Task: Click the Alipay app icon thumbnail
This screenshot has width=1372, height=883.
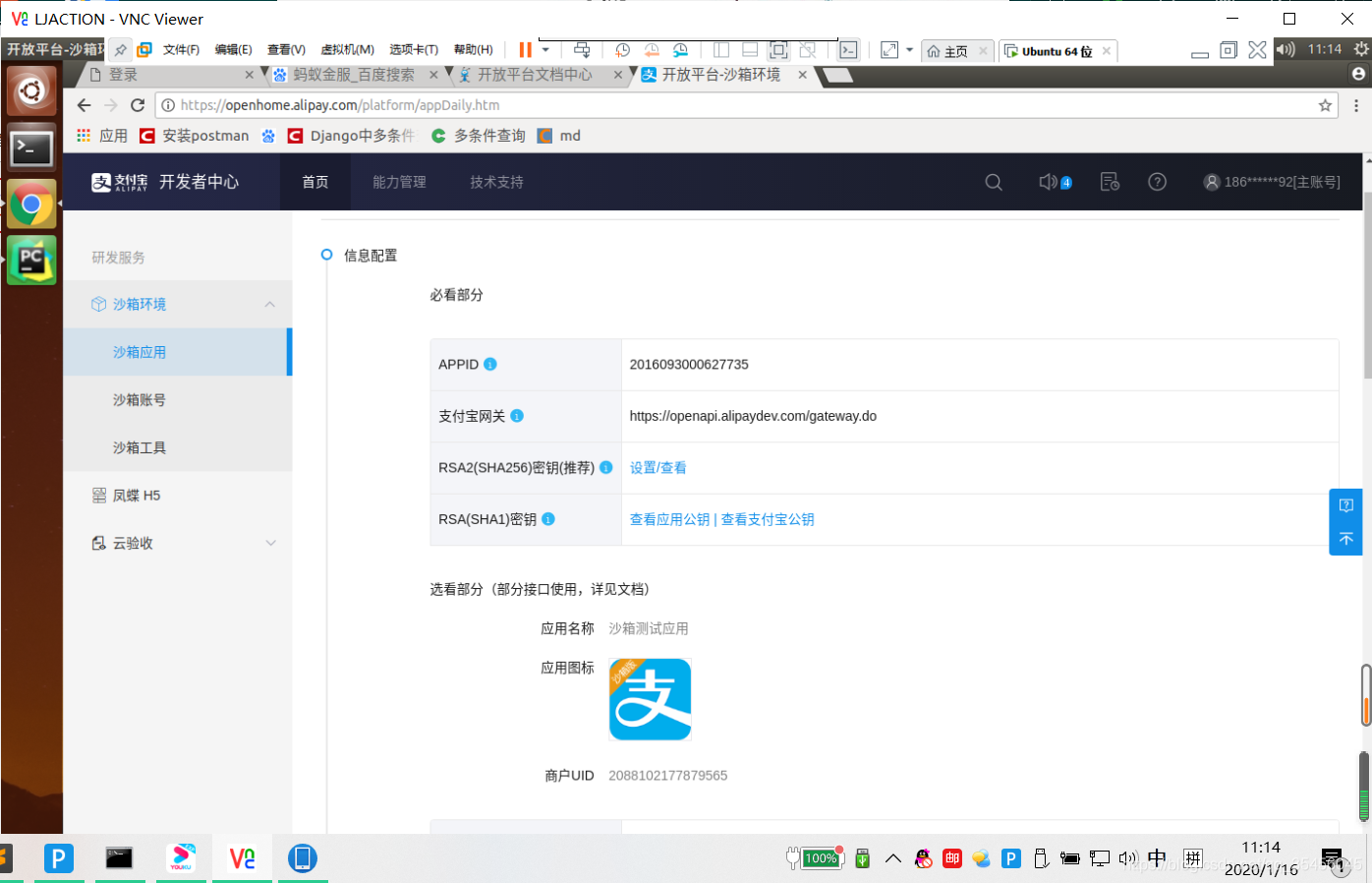Action: pyautogui.click(x=651, y=699)
